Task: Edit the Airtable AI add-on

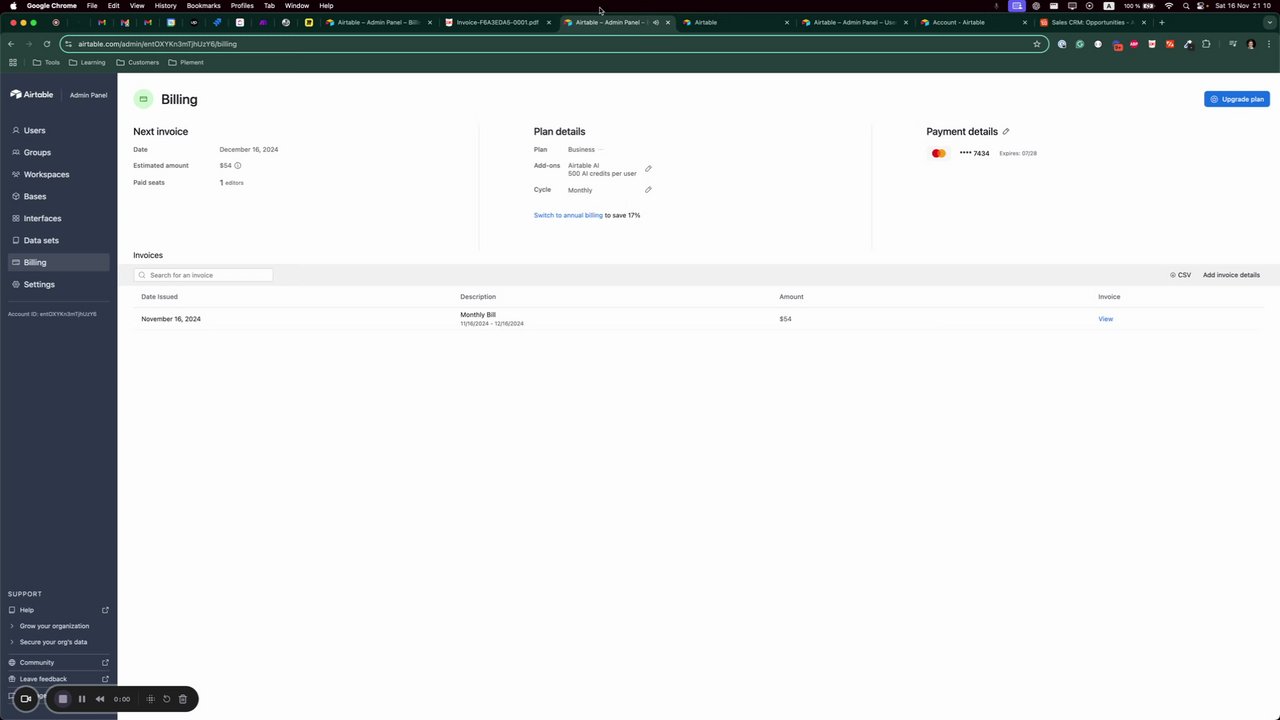Action: pyautogui.click(x=648, y=169)
